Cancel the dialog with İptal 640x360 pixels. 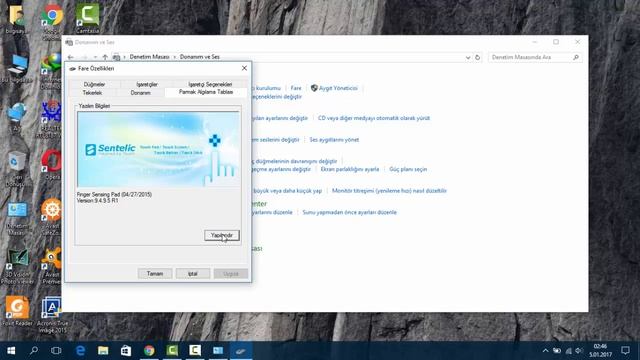point(193,273)
